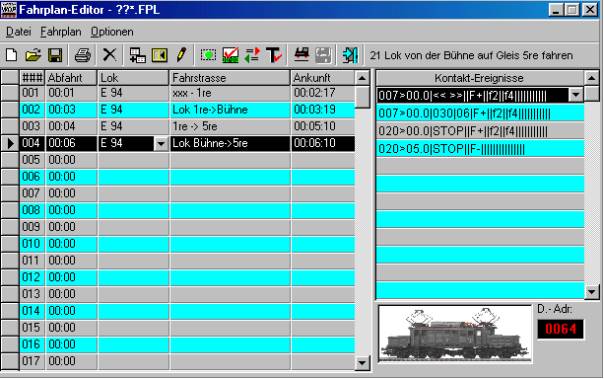The height and width of the screenshot is (379, 604).
Task: Select the yellow pencil edit icon
Action: 181,55
